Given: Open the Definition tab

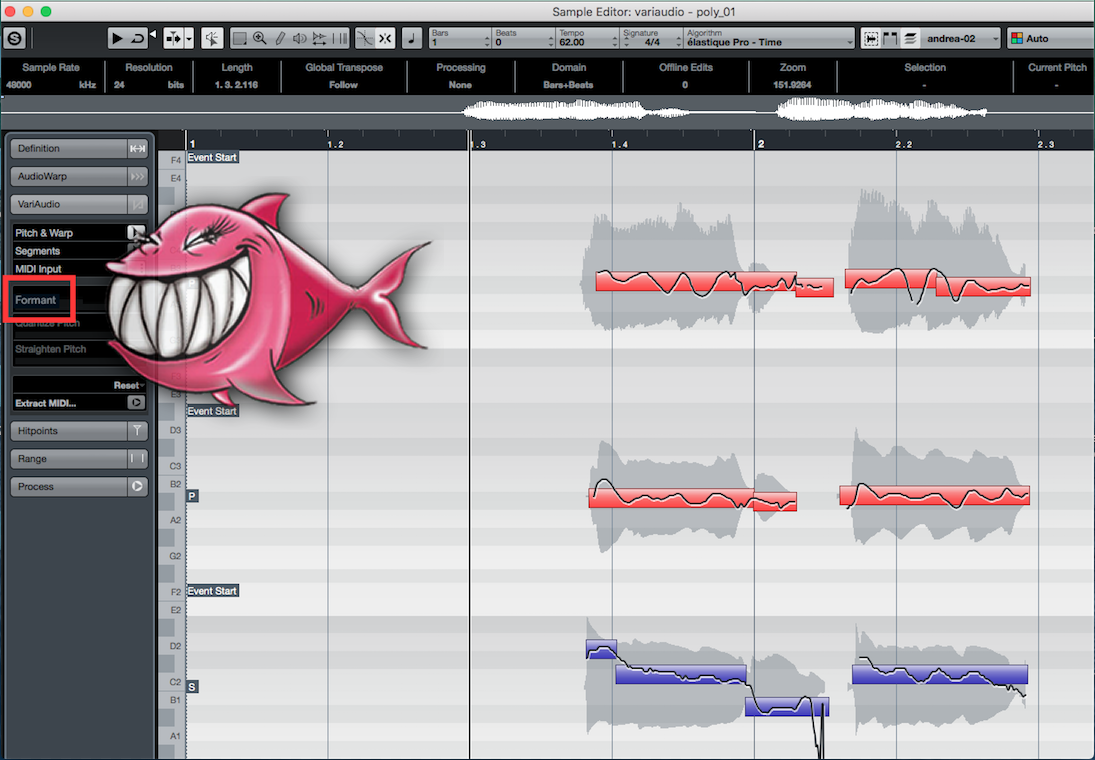Looking at the screenshot, I should pos(68,148).
